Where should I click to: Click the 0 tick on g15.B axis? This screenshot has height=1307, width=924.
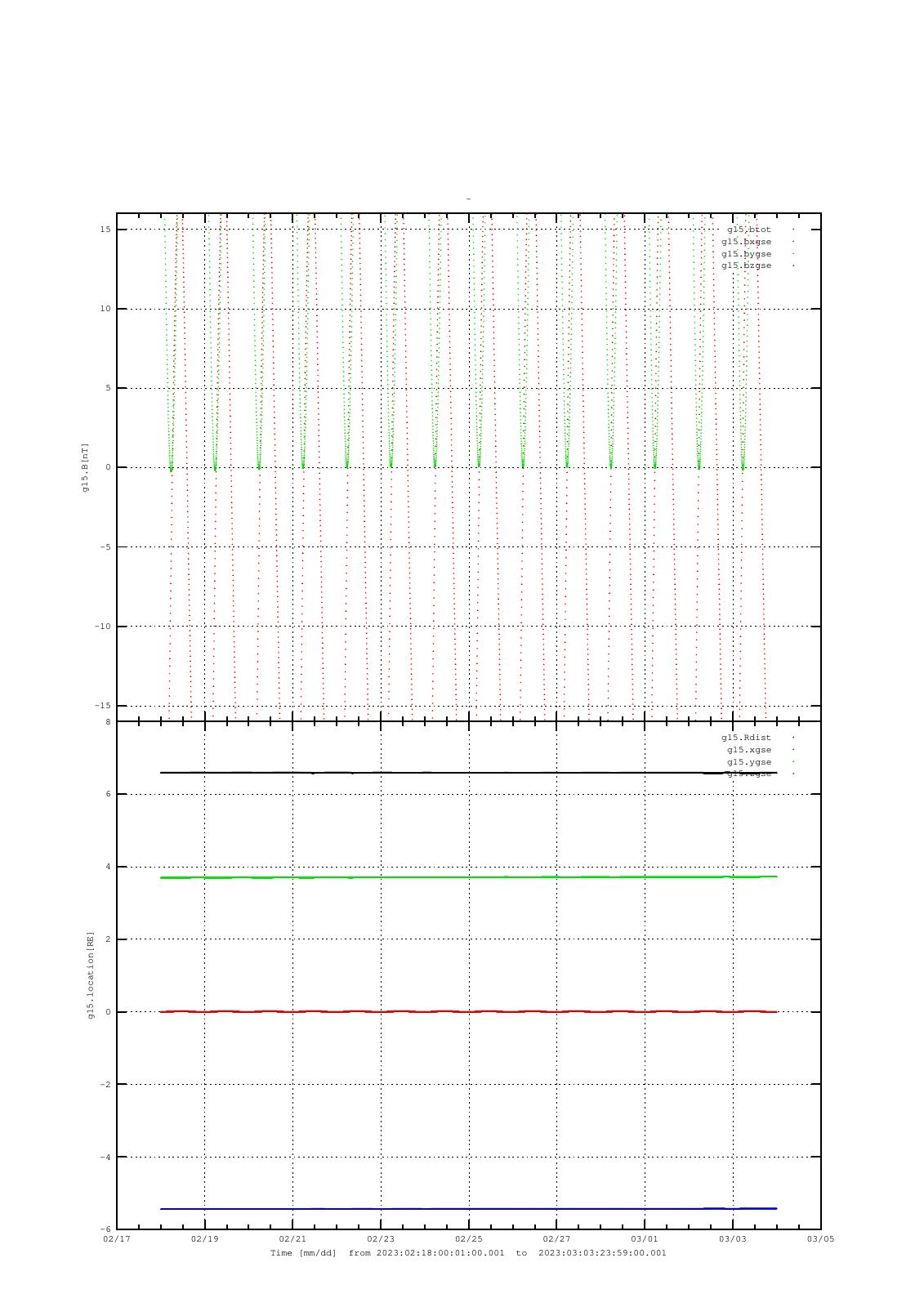pos(108,467)
